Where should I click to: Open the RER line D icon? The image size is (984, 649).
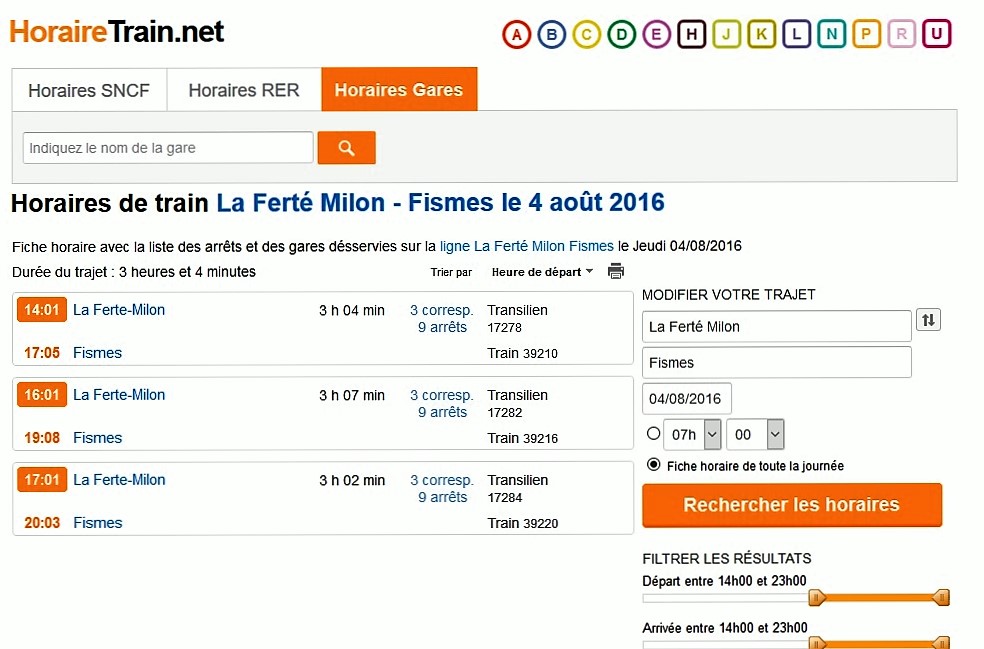(621, 35)
